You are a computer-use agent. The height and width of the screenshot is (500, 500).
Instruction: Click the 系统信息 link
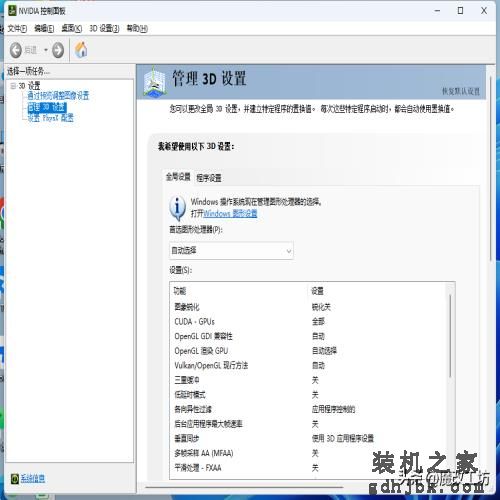pyautogui.click(x=33, y=479)
